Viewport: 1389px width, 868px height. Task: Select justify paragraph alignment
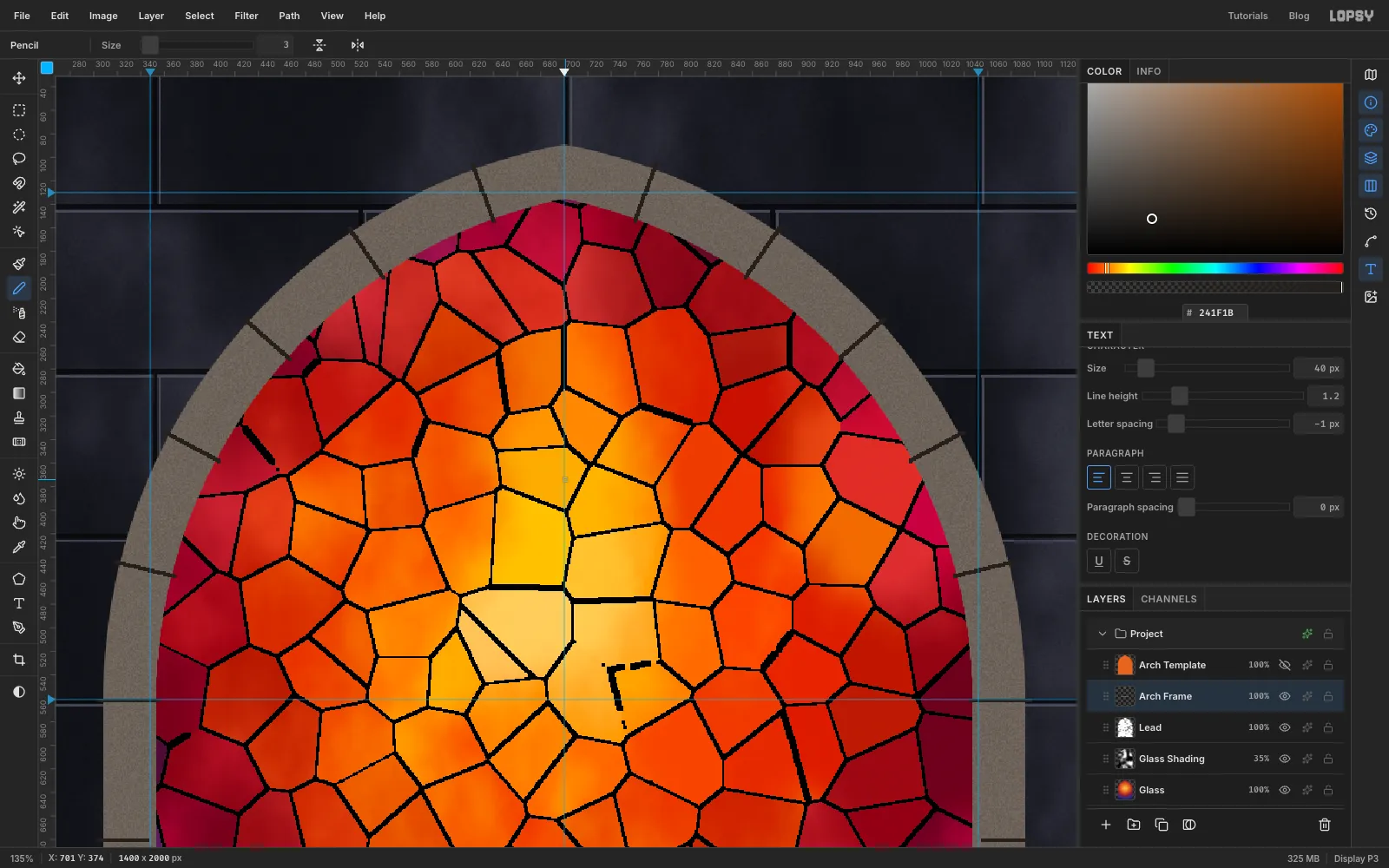coord(1182,477)
